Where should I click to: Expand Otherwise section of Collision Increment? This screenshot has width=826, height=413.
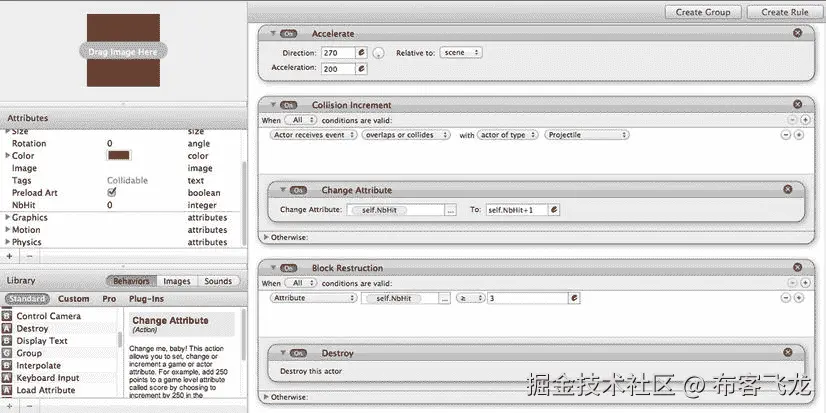pyautogui.click(x=267, y=237)
